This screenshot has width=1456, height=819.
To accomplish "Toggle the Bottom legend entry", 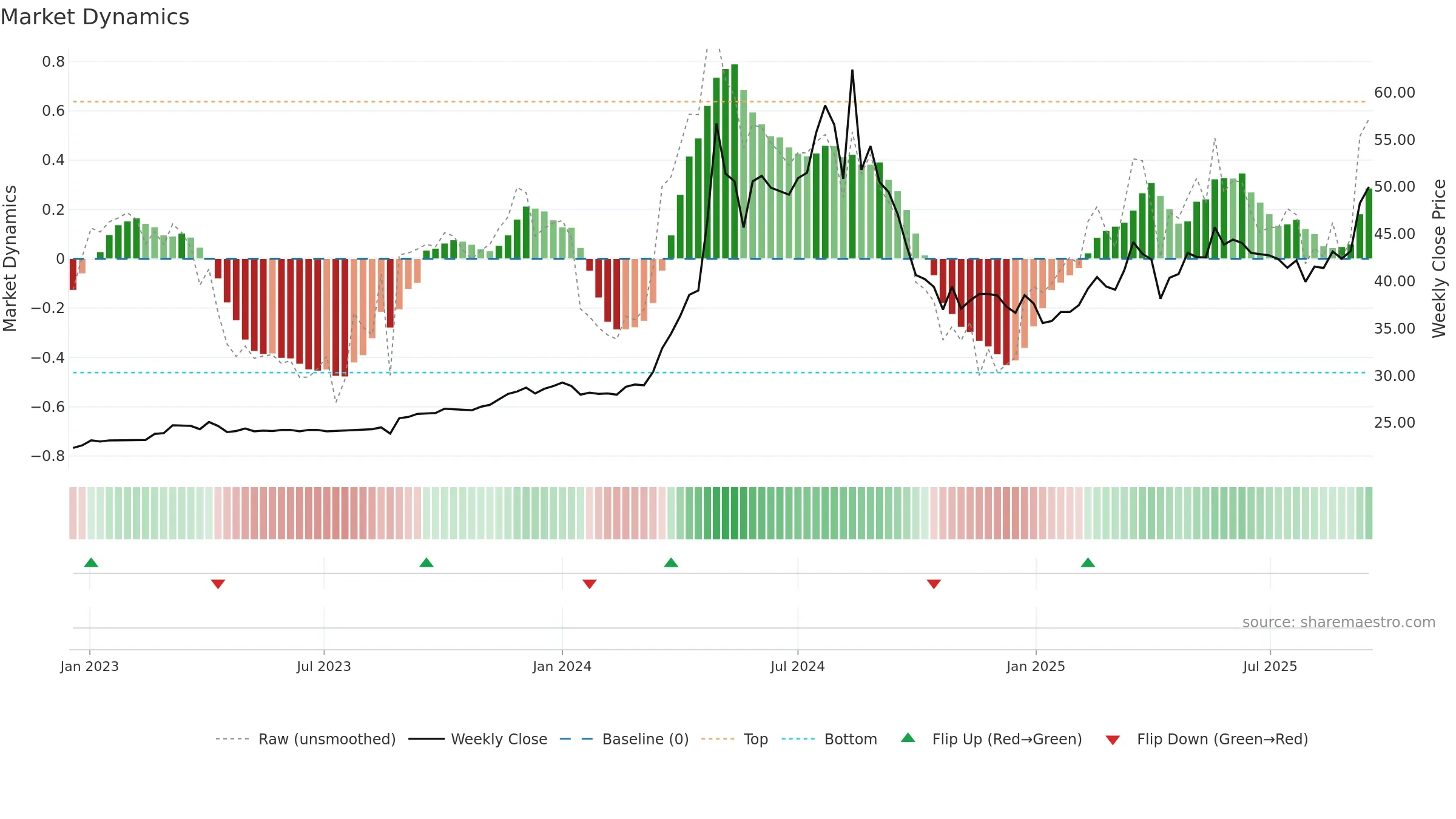I will (x=829, y=739).
